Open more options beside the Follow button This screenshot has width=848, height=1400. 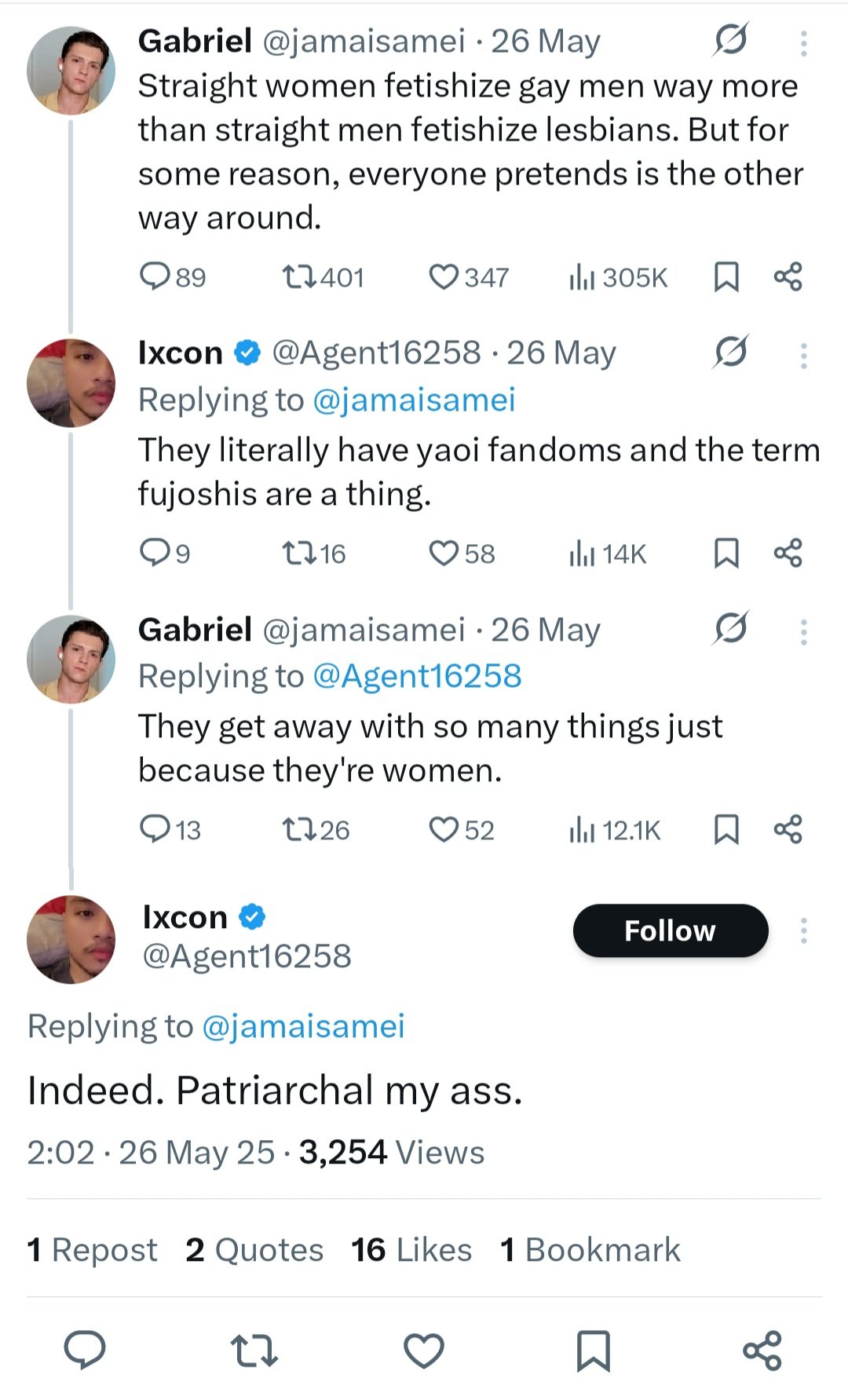point(803,931)
